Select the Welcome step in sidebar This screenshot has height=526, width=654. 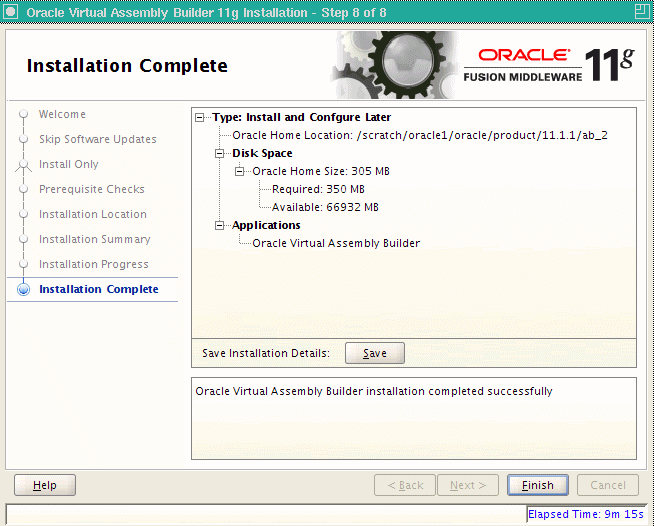tap(62, 114)
